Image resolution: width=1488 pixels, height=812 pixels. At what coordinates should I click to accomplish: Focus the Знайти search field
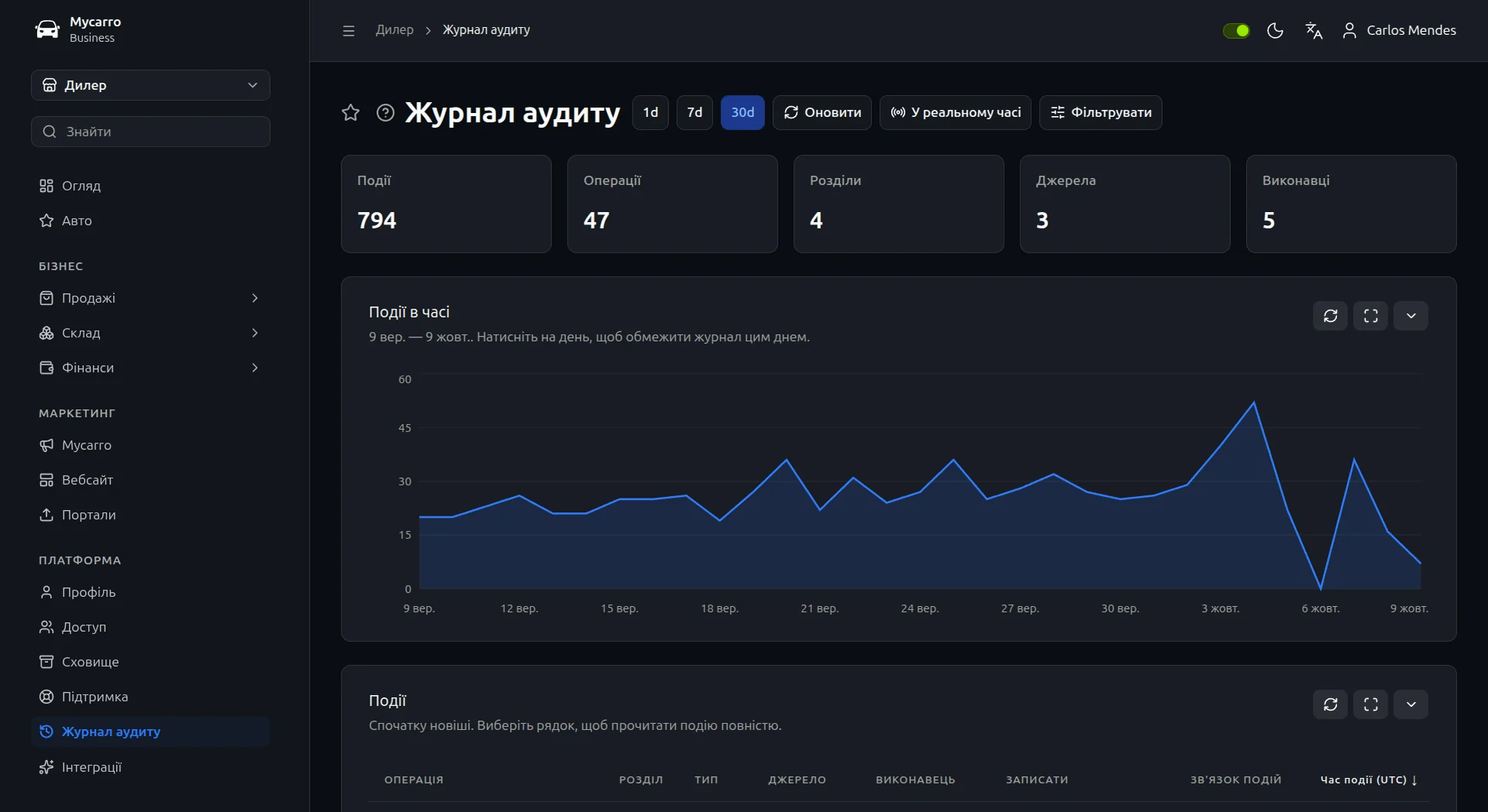pos(150,132)
